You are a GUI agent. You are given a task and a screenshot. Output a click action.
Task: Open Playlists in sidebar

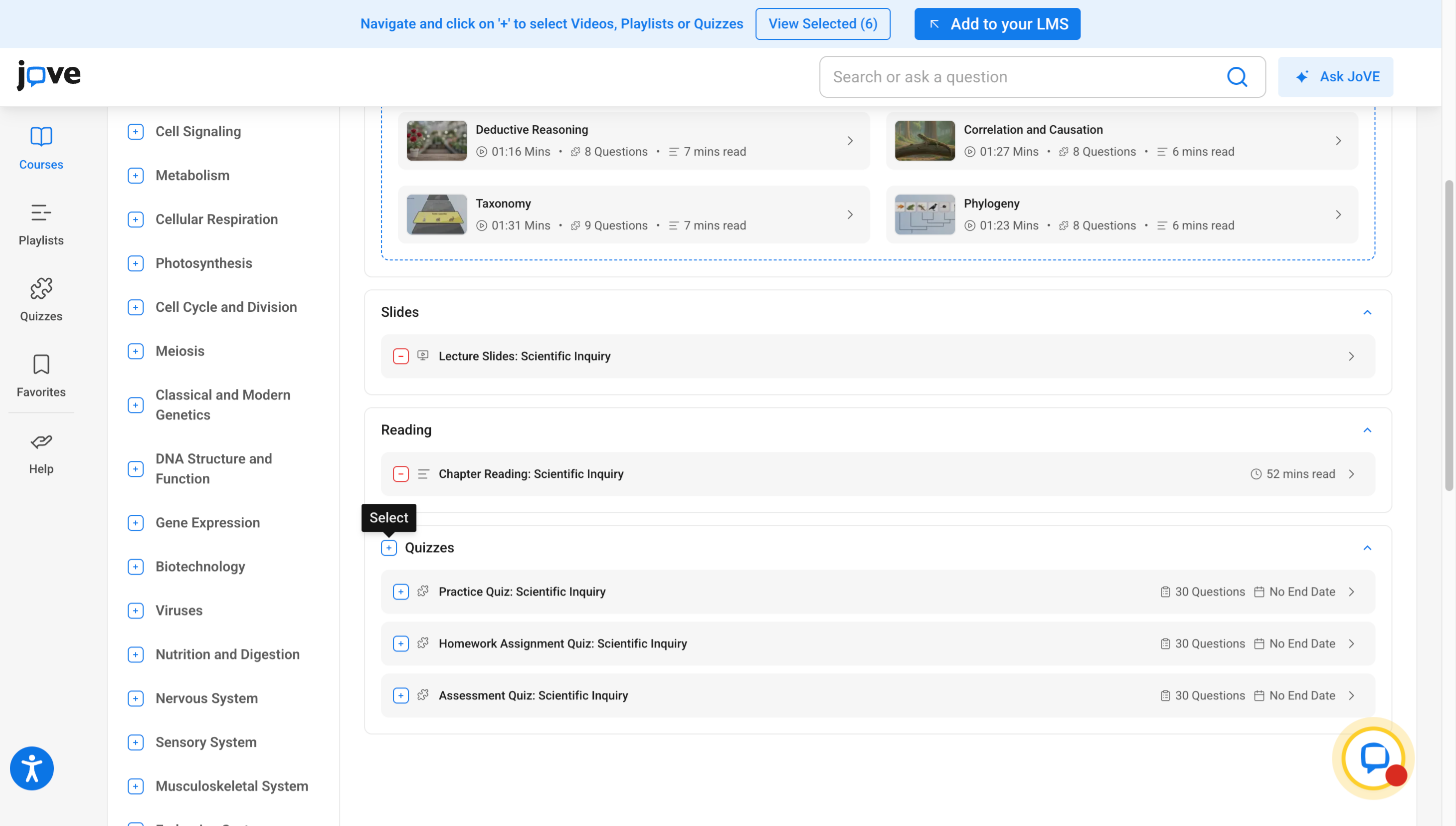[41, 224]
